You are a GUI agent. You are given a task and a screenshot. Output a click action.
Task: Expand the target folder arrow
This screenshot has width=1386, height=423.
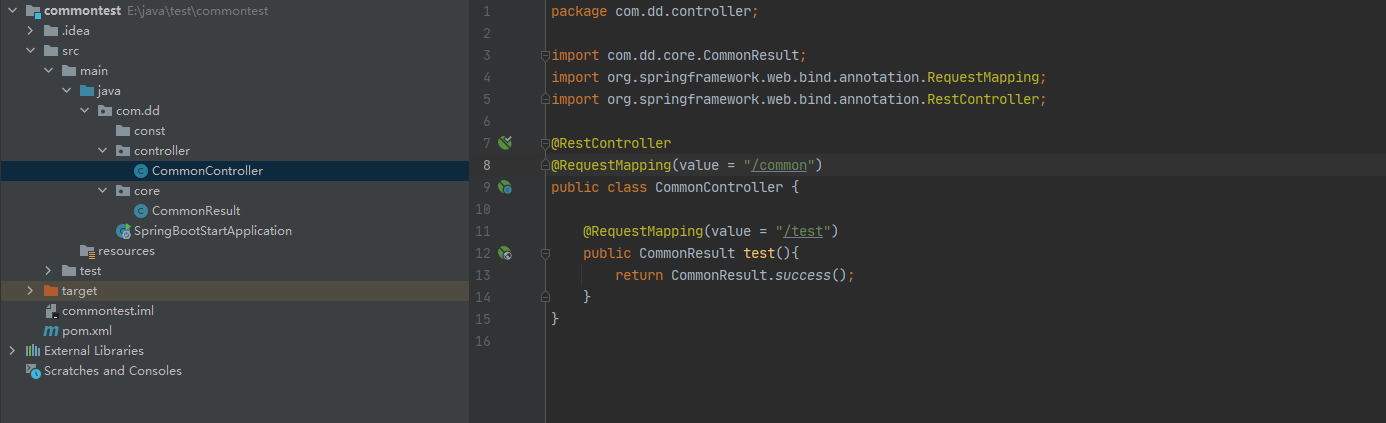coord(30,291)
